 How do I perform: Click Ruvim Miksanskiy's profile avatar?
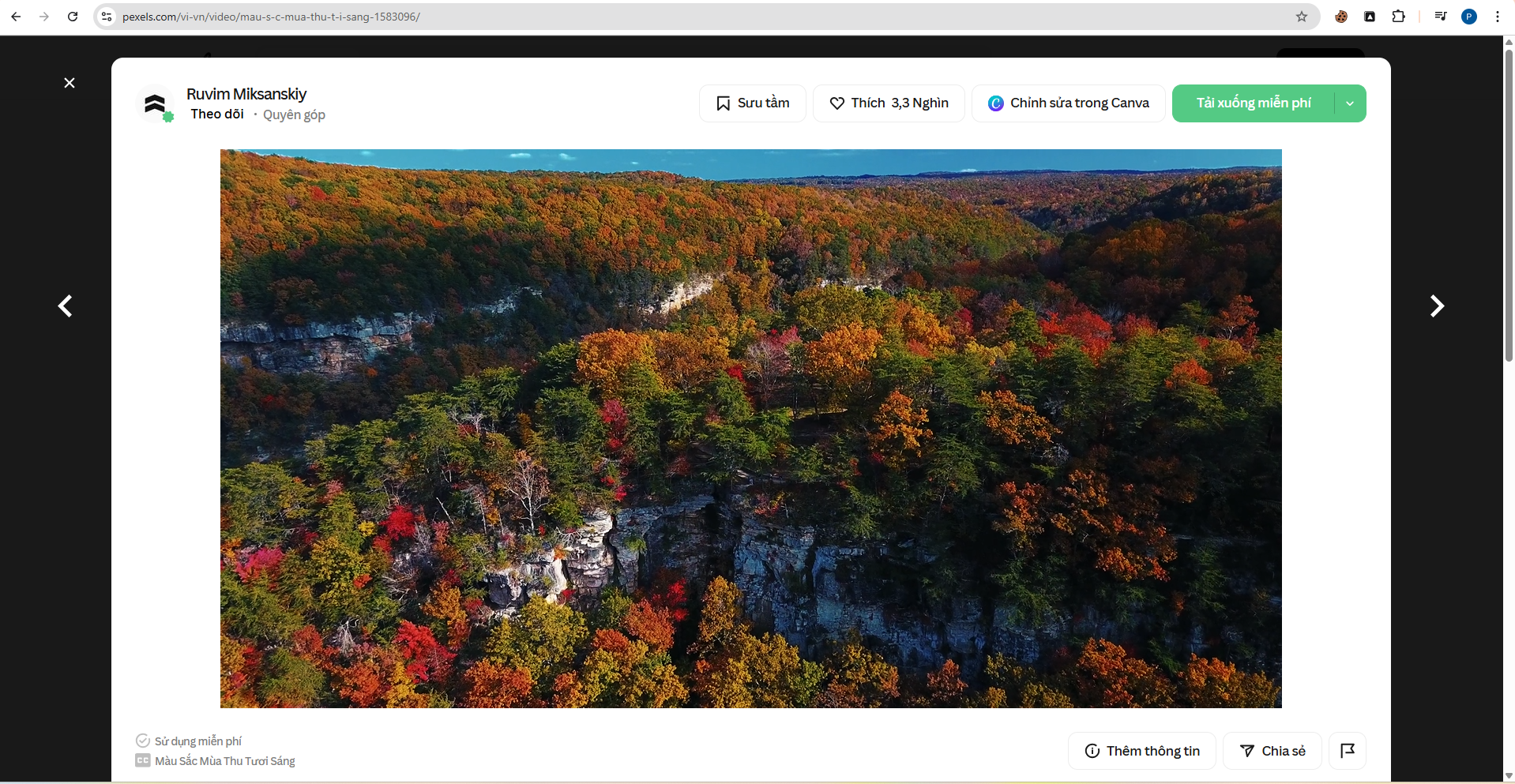click(x=155, y=104)
